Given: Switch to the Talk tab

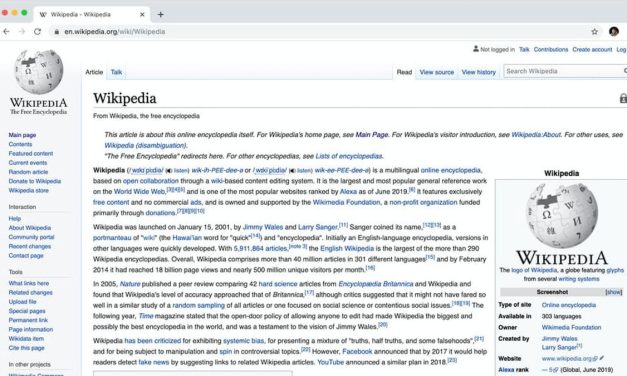Looking at the screenshot, I should pyautogui.click(x=116, y=72).
